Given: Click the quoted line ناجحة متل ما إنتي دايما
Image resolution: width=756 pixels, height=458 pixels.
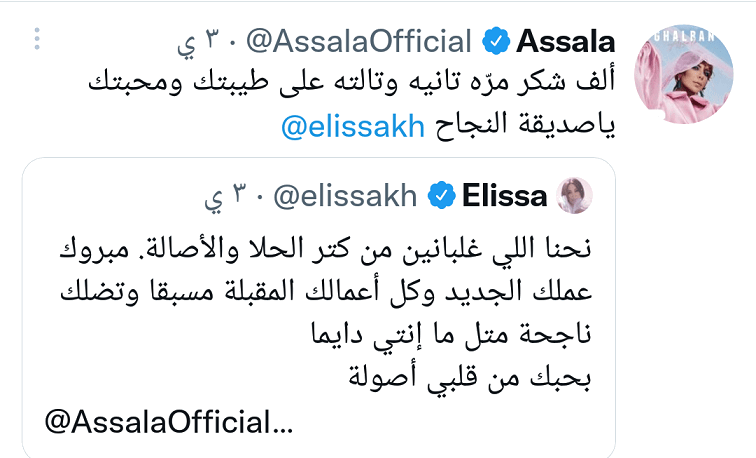Looking at the screenshot, I should pos(451,334).
